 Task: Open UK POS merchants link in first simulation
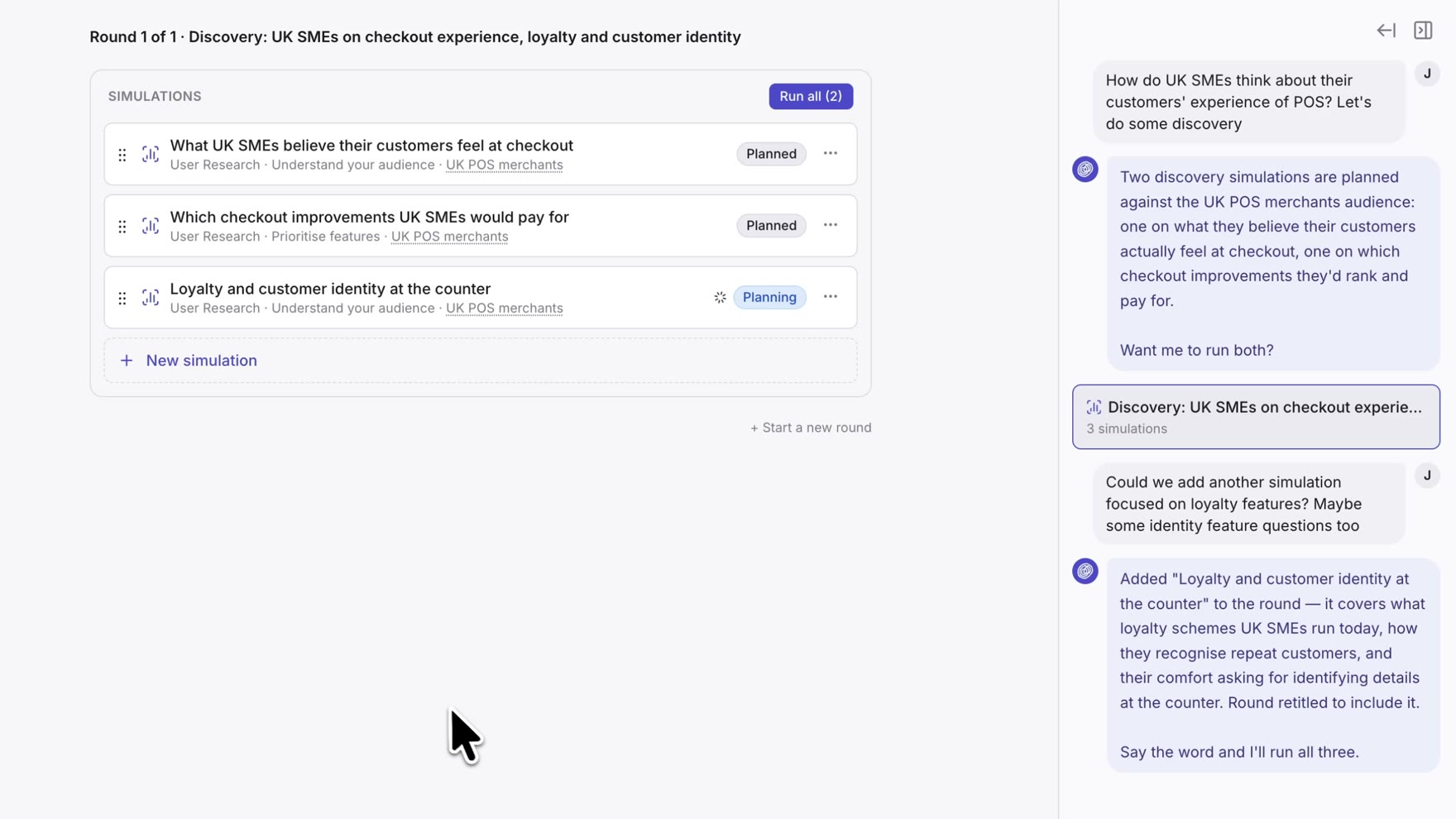[505, 165]
